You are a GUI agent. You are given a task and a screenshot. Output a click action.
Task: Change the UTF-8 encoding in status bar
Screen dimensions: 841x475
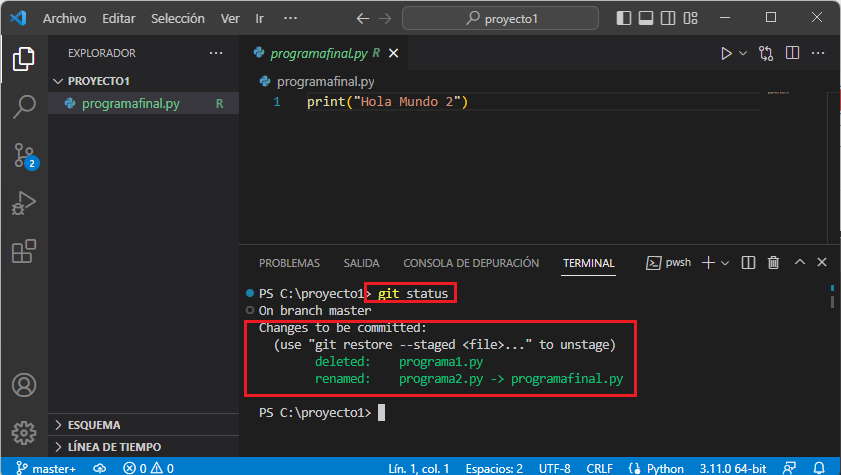click(x=555, y=468)
